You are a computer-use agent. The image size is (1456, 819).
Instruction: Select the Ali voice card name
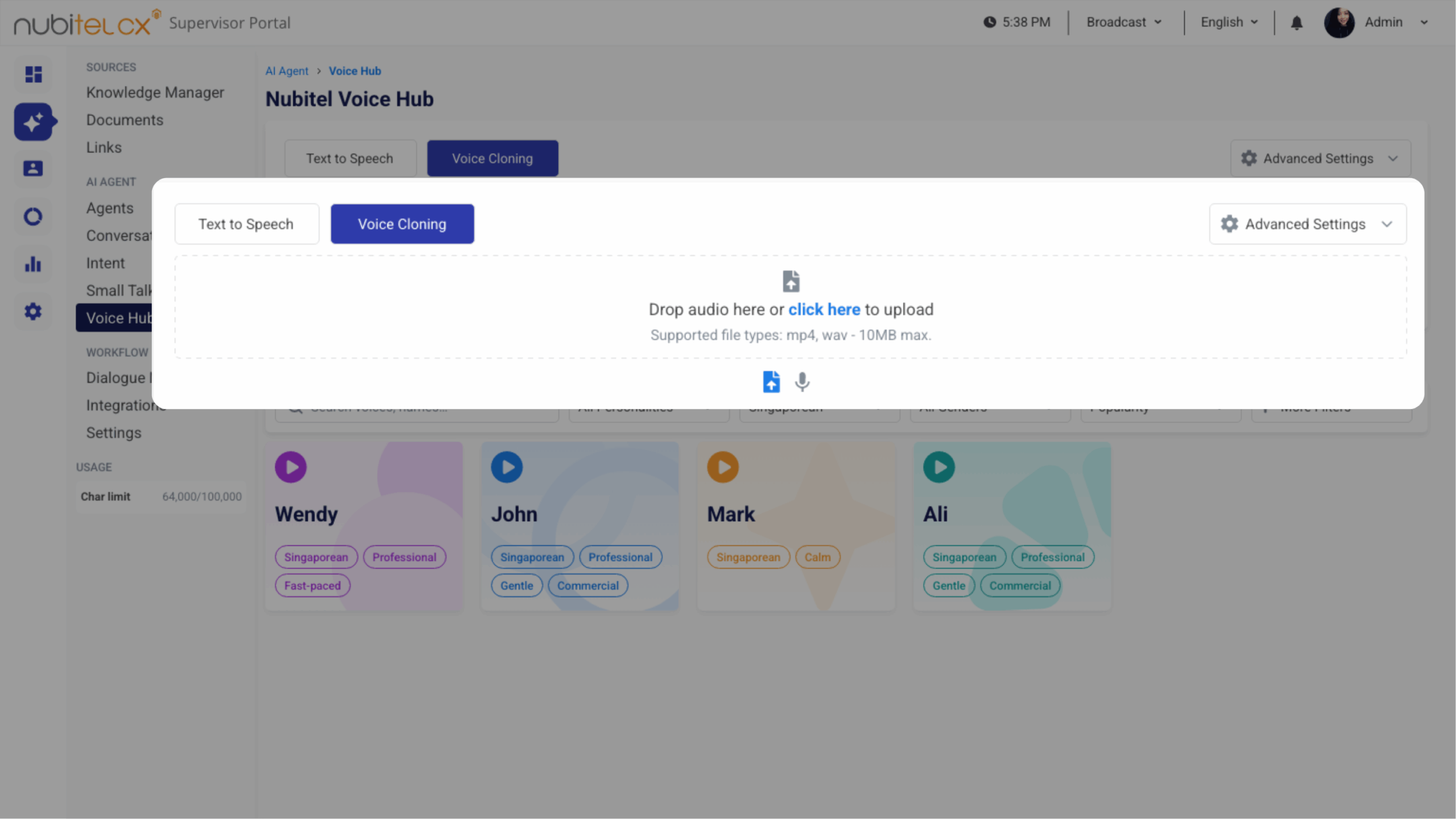(935, 514)
